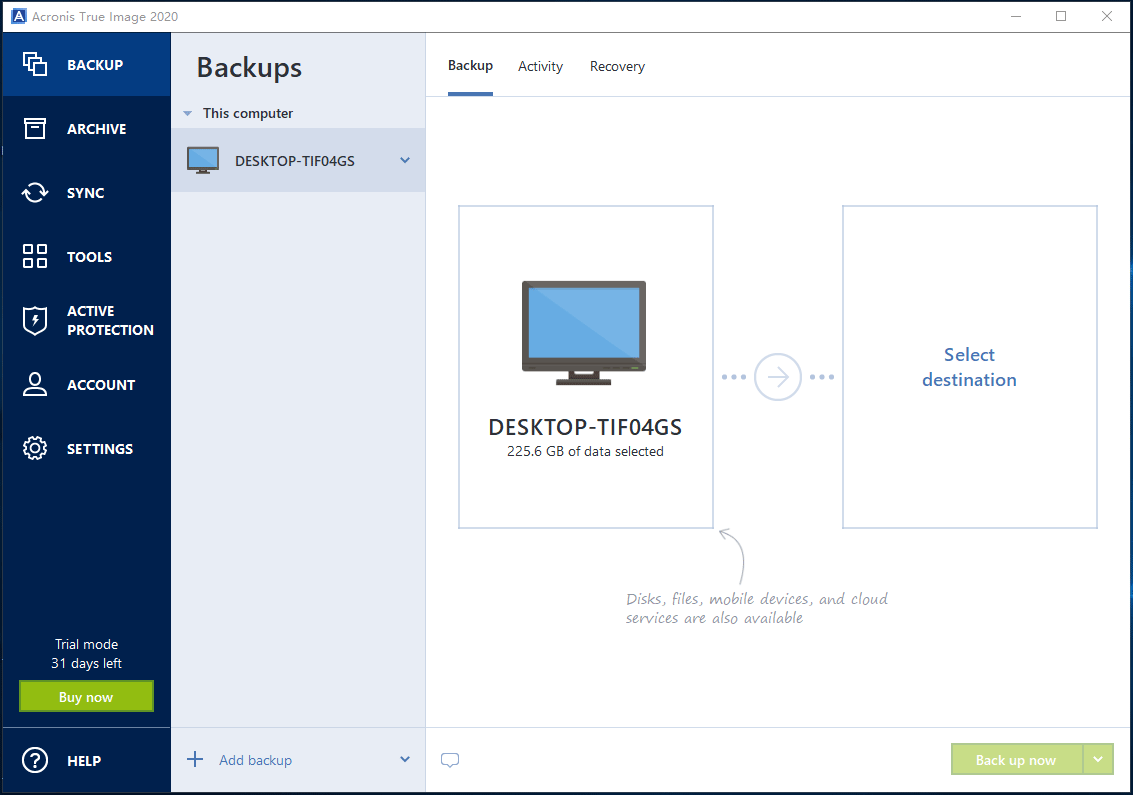Switch to the Activity tab
This screenshot has height=795, width=1133.
pos(540,66)
